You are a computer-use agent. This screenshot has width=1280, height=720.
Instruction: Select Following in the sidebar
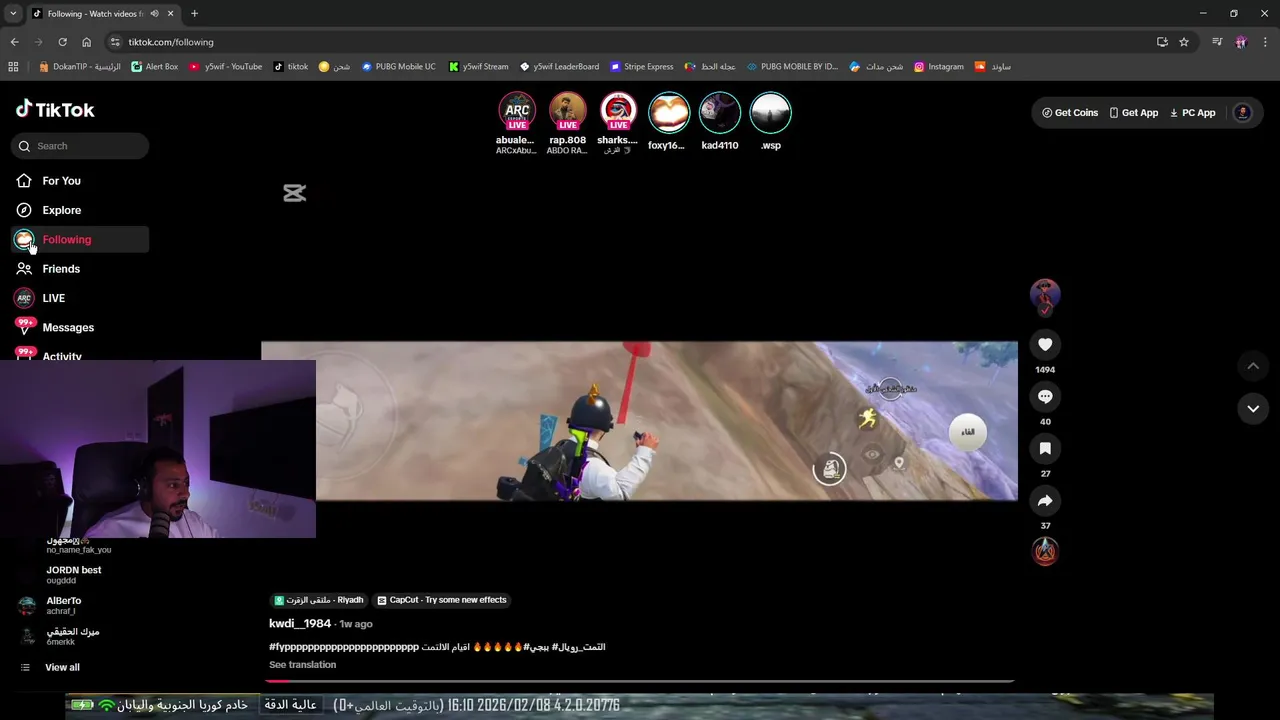80,239
